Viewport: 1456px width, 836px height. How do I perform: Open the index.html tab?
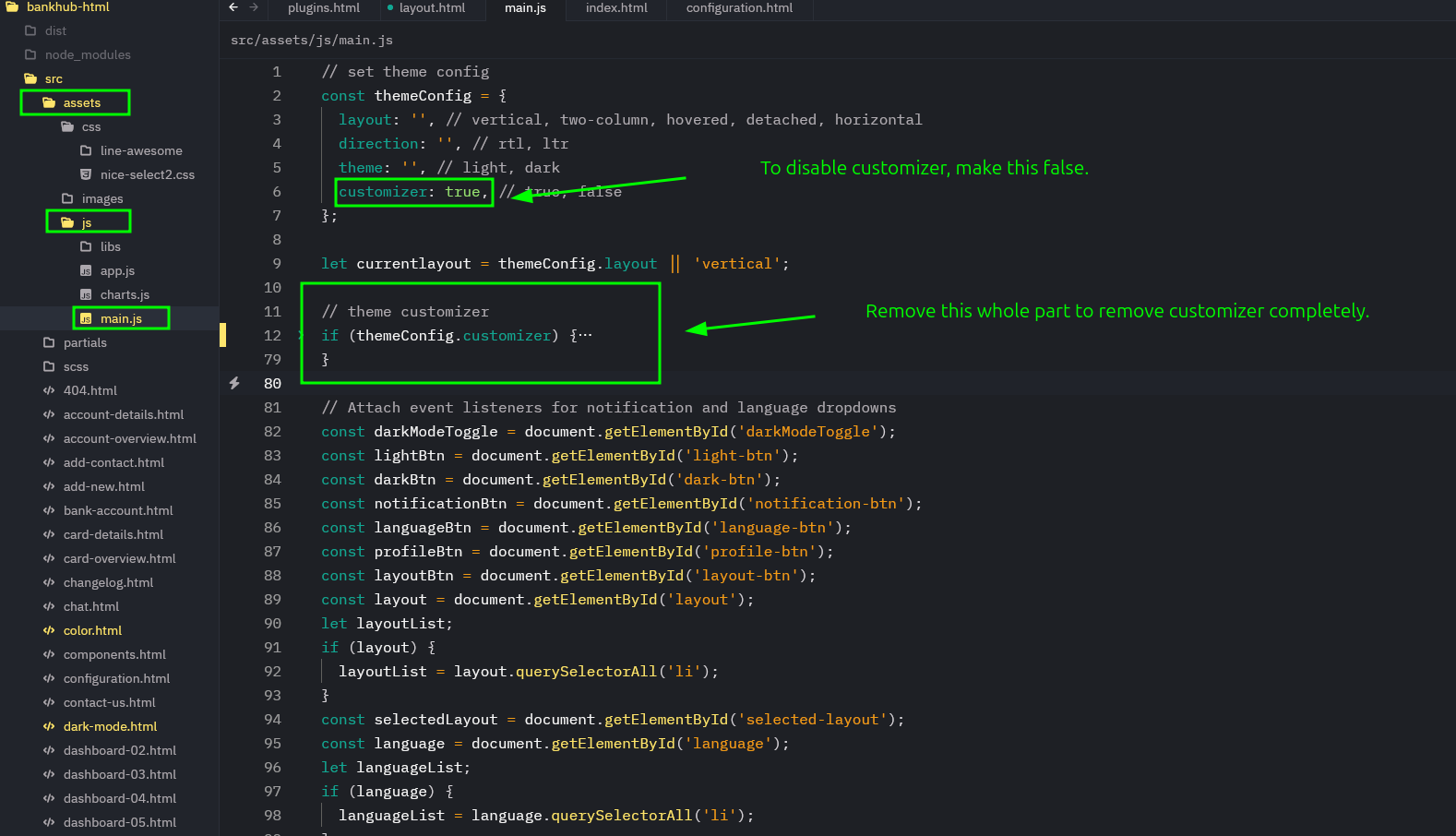tap(616, 7)
